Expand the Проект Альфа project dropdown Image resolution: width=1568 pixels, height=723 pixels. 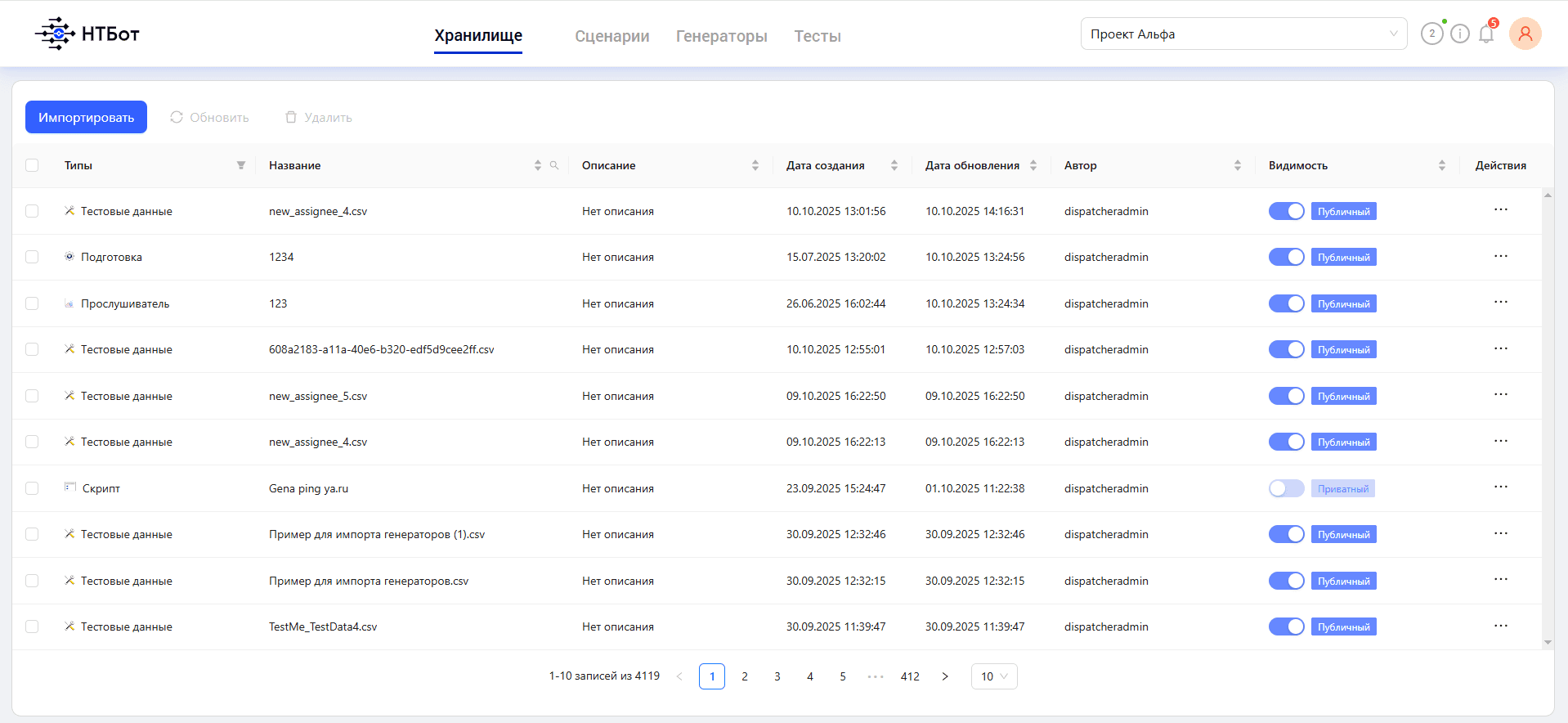coord(1243,34)
